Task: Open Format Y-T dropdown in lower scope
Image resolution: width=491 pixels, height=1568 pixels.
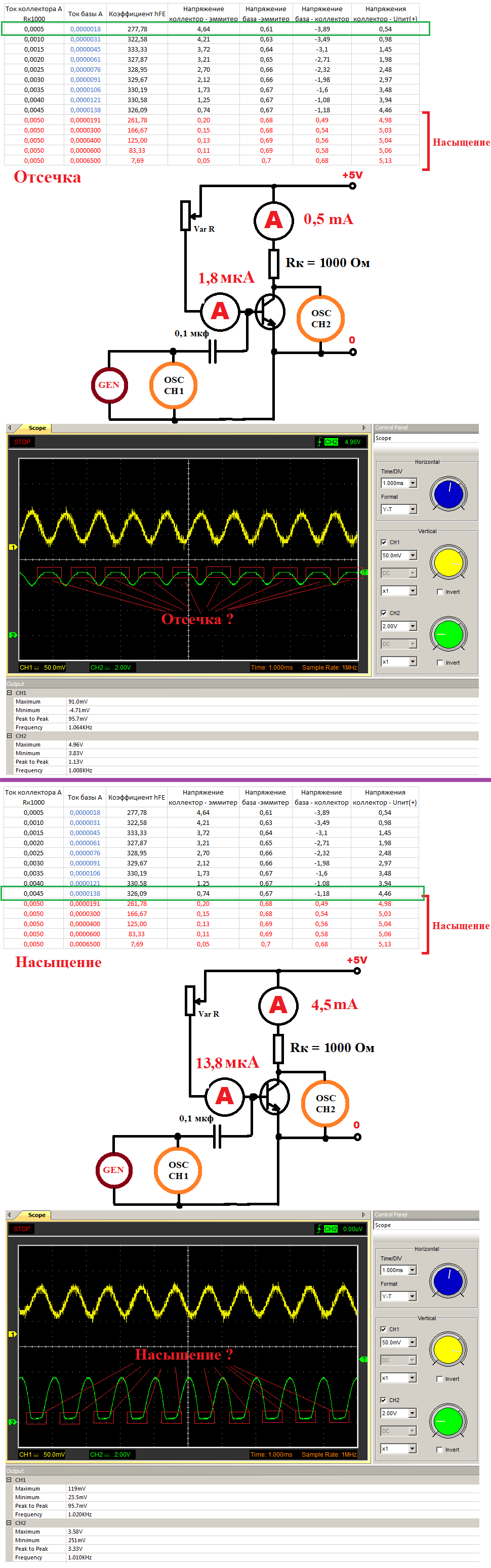Action: point(413,1296)
